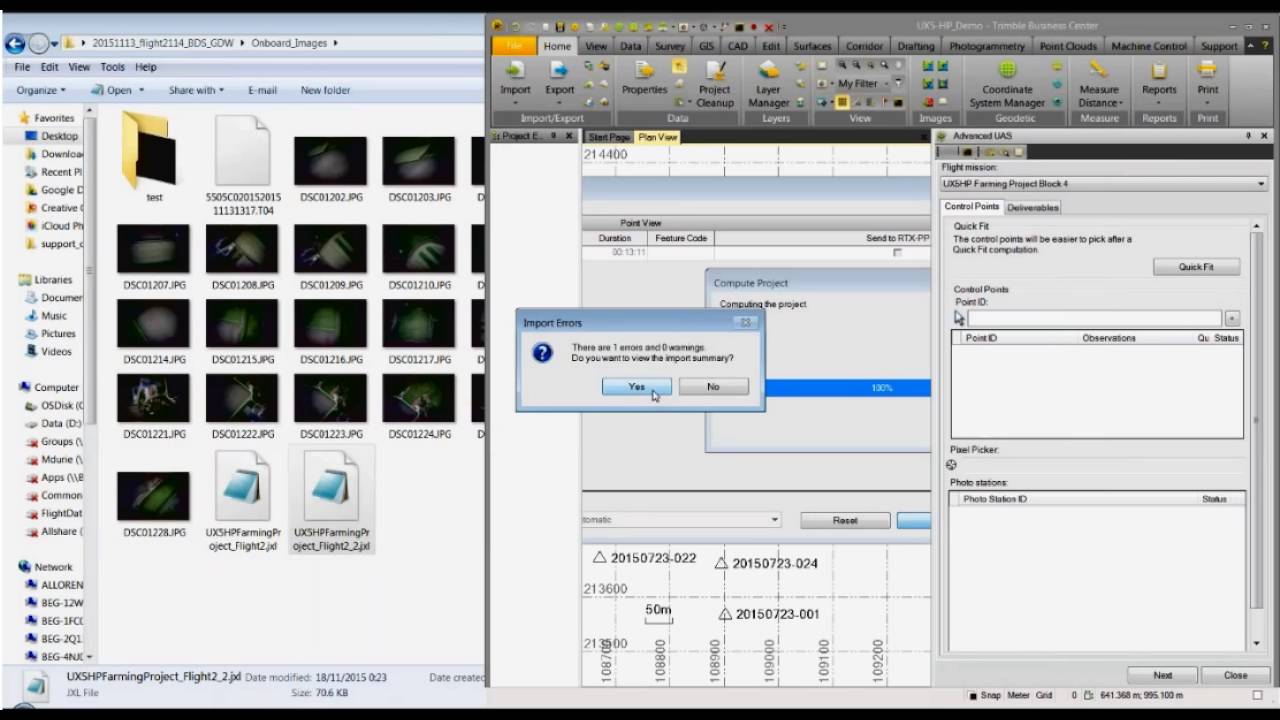Open Properties in the Data group
1280x720 pixels.
click(x=644, y=78)
